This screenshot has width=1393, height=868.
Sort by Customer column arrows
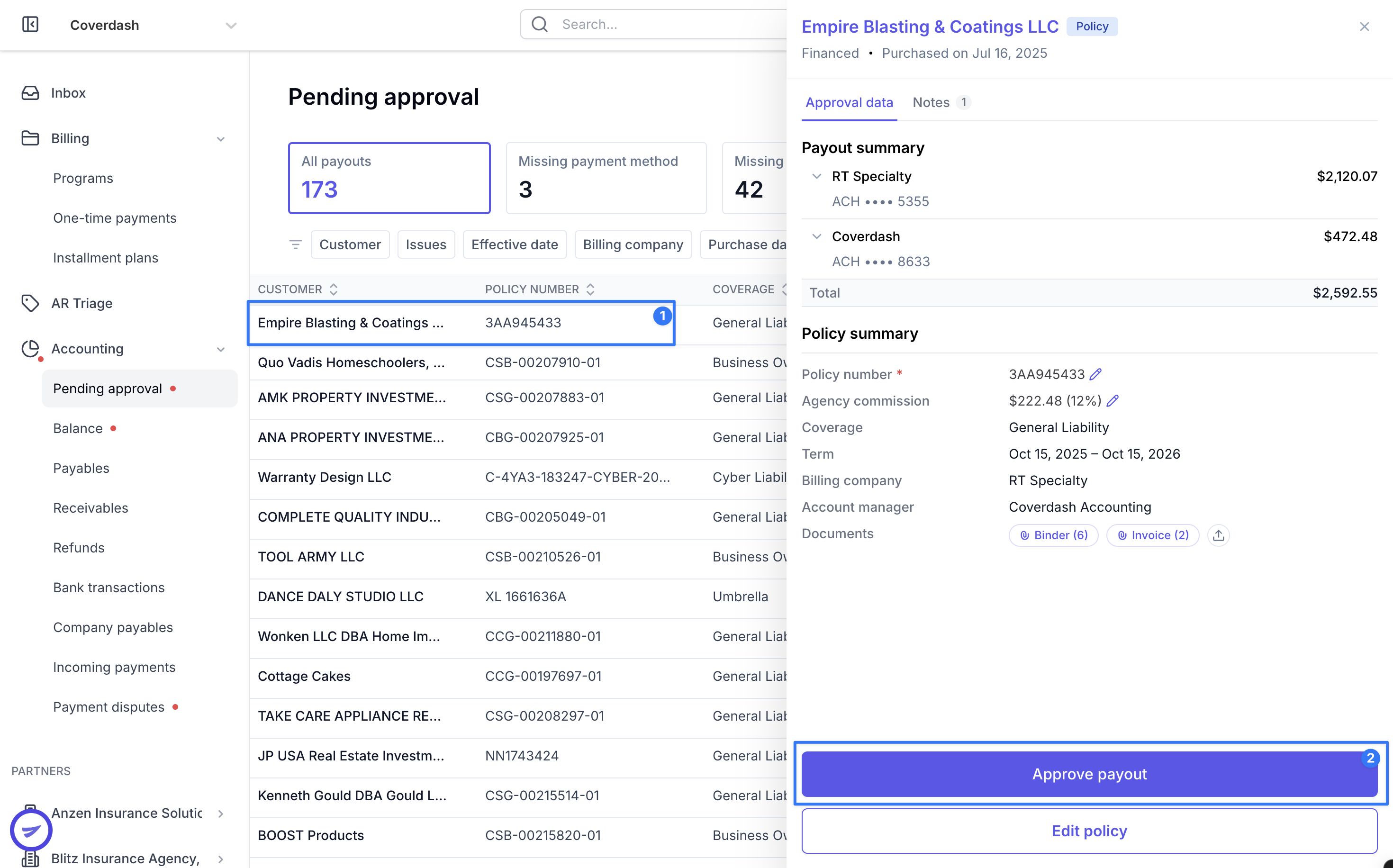(x=334, y=289)
